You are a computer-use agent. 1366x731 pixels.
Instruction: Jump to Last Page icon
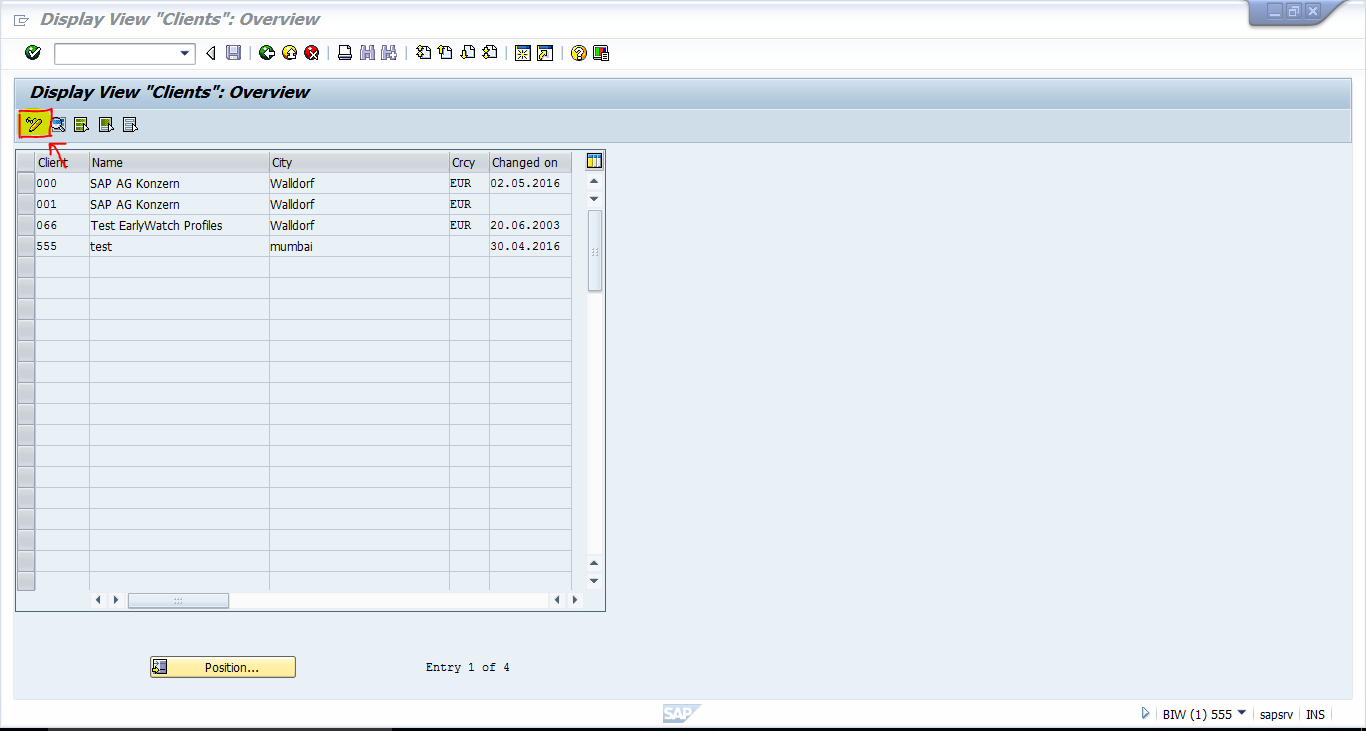coord(489,53)
